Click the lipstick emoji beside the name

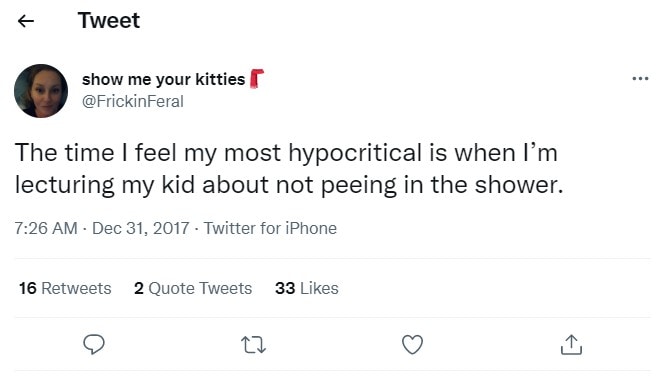(x=257, y=79)
